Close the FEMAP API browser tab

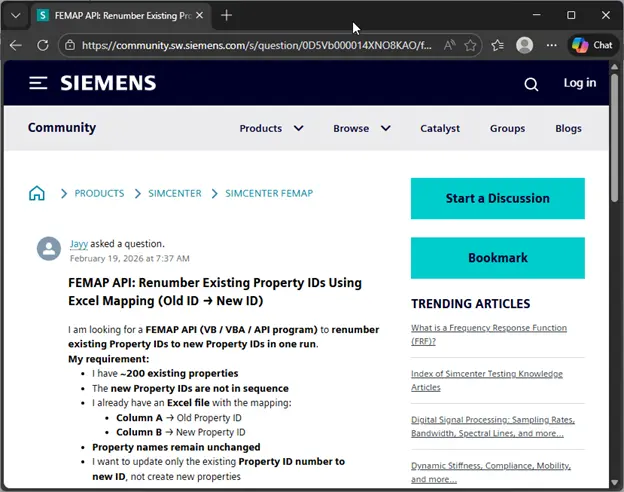point(200,16)
